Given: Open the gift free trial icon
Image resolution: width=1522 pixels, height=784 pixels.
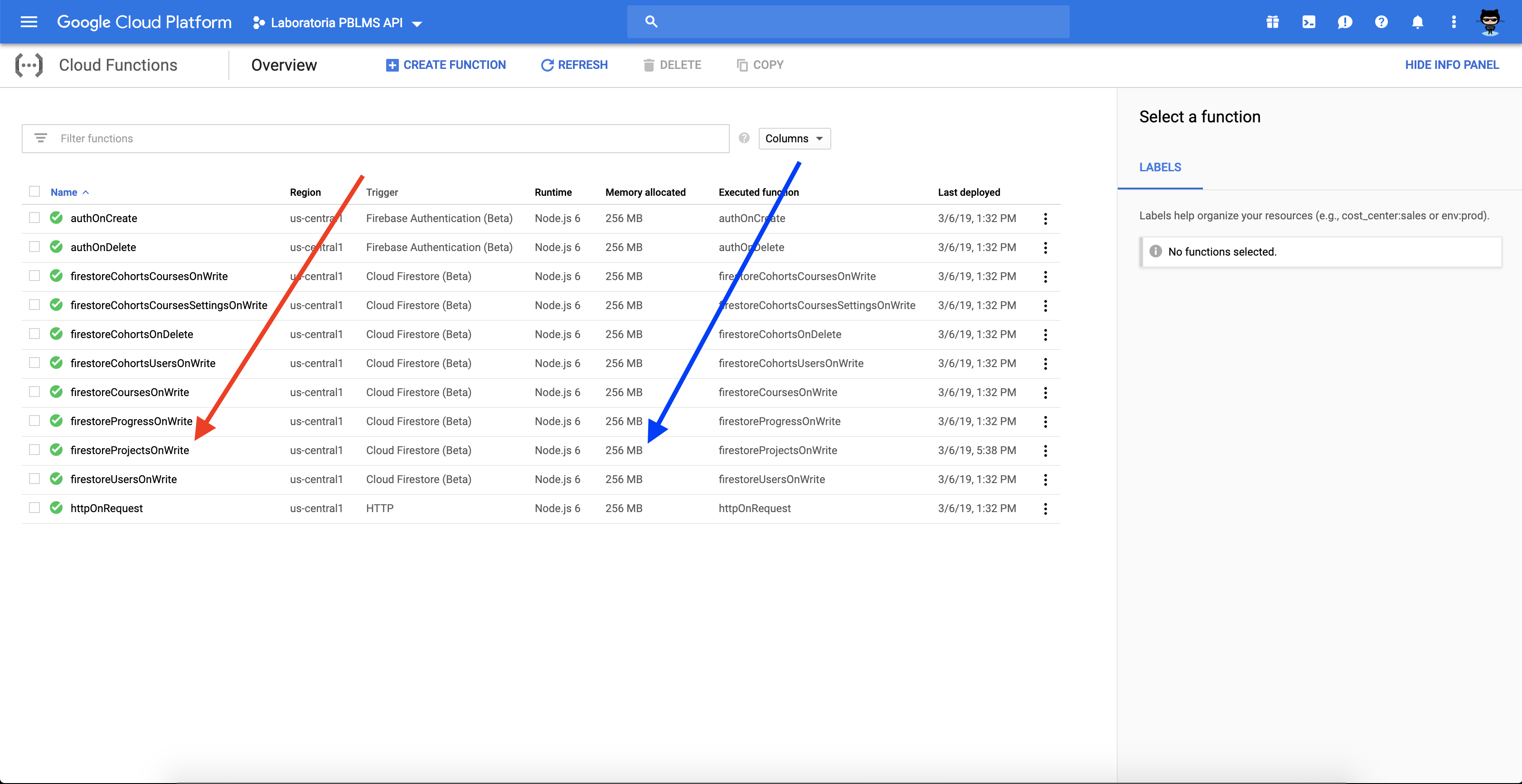Looking at the screenshot, I should click(x=1272, y=22).
